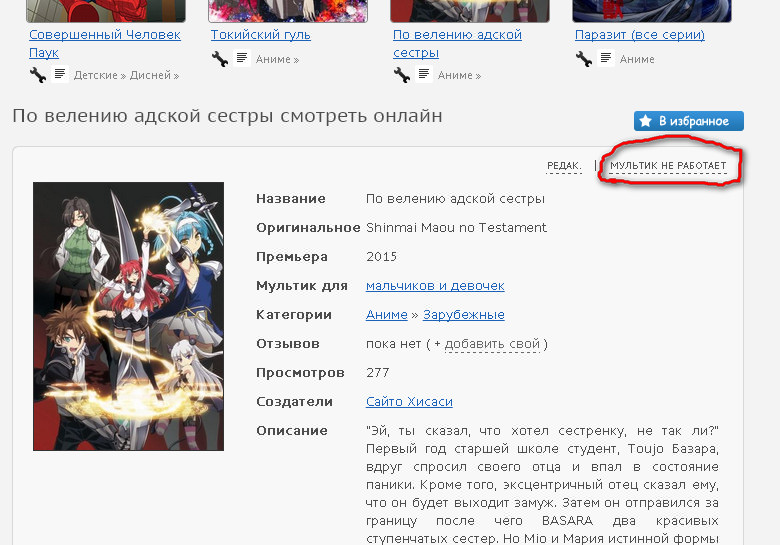The height and width of the screenshot is (545, 780).
Task: Add the cartoon via В избранное button
Action: click(688, 121)
